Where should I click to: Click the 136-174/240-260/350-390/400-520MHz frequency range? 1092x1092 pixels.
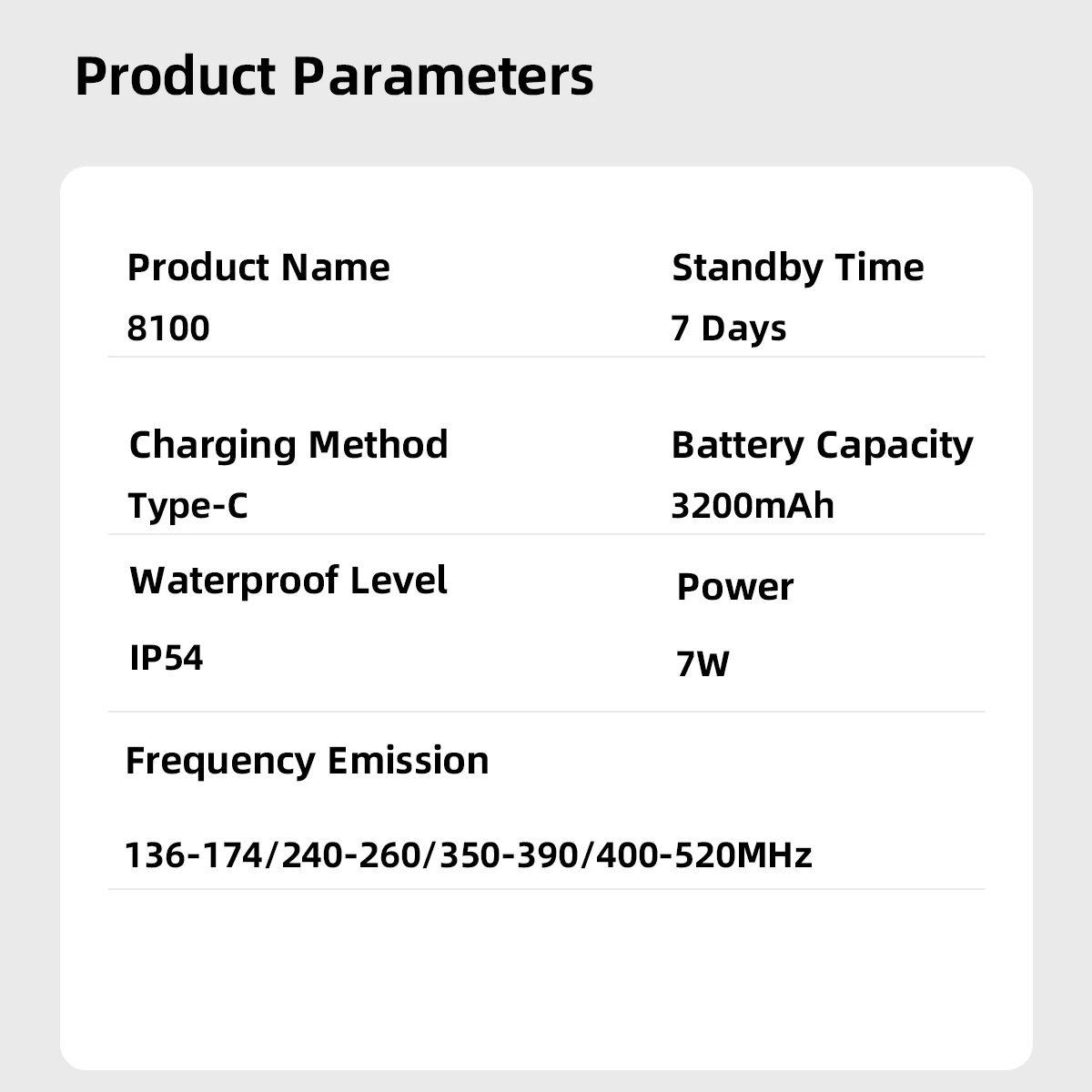point(468,855)
